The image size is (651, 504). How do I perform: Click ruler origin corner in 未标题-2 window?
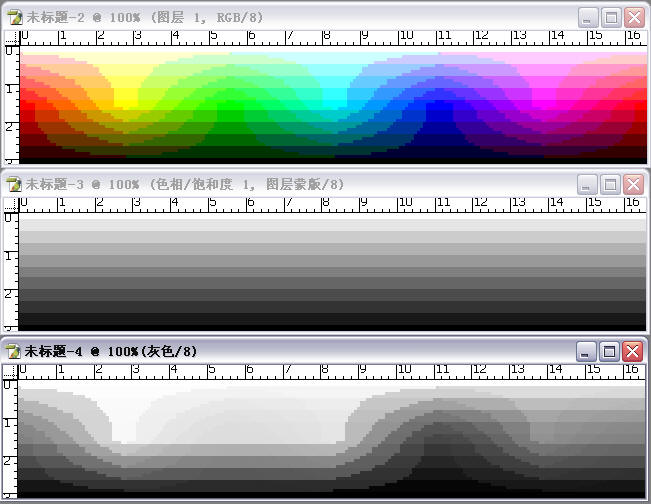coord(12,38)
